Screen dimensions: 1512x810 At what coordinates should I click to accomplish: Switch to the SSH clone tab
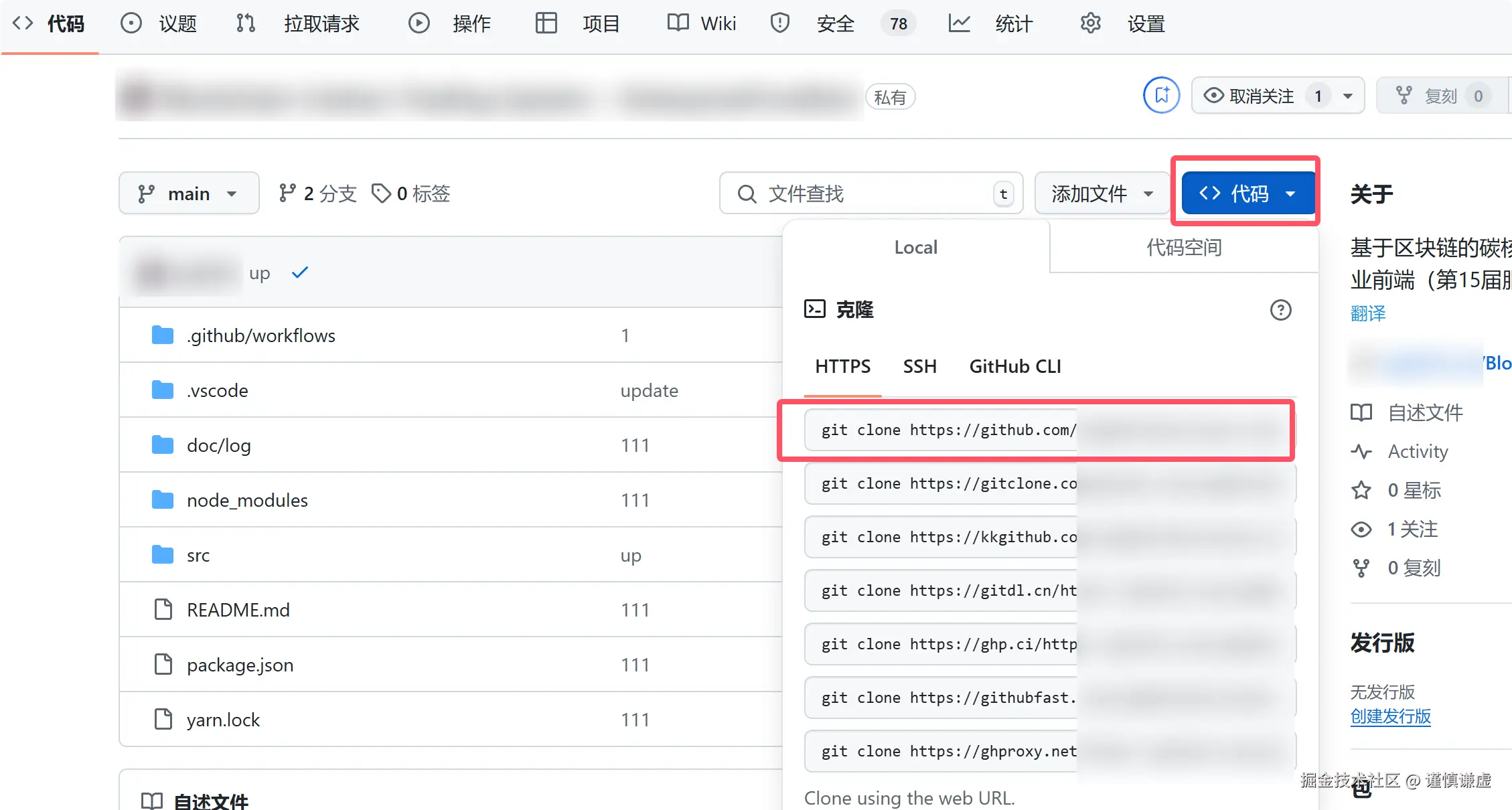tap(919, 366)
